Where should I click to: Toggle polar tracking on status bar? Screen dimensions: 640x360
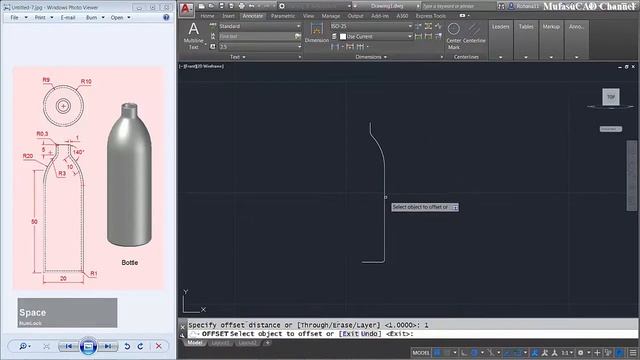pos(474,352)
